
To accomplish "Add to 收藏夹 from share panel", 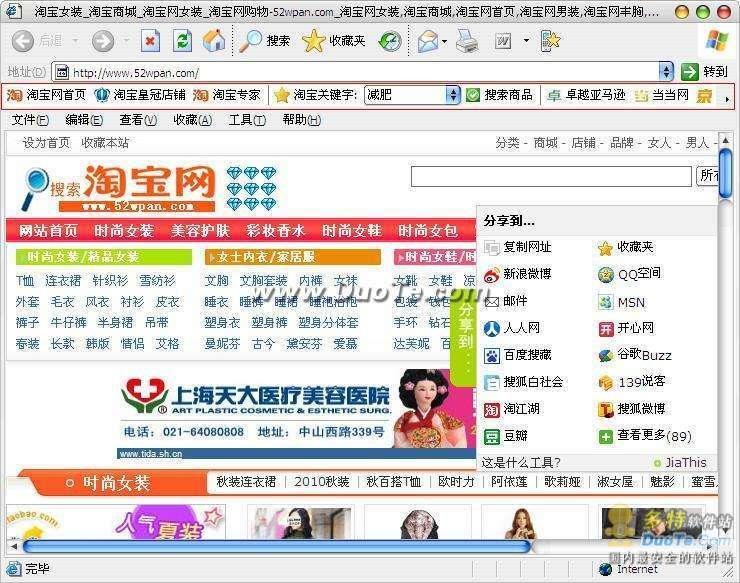I will coord(626,247).
